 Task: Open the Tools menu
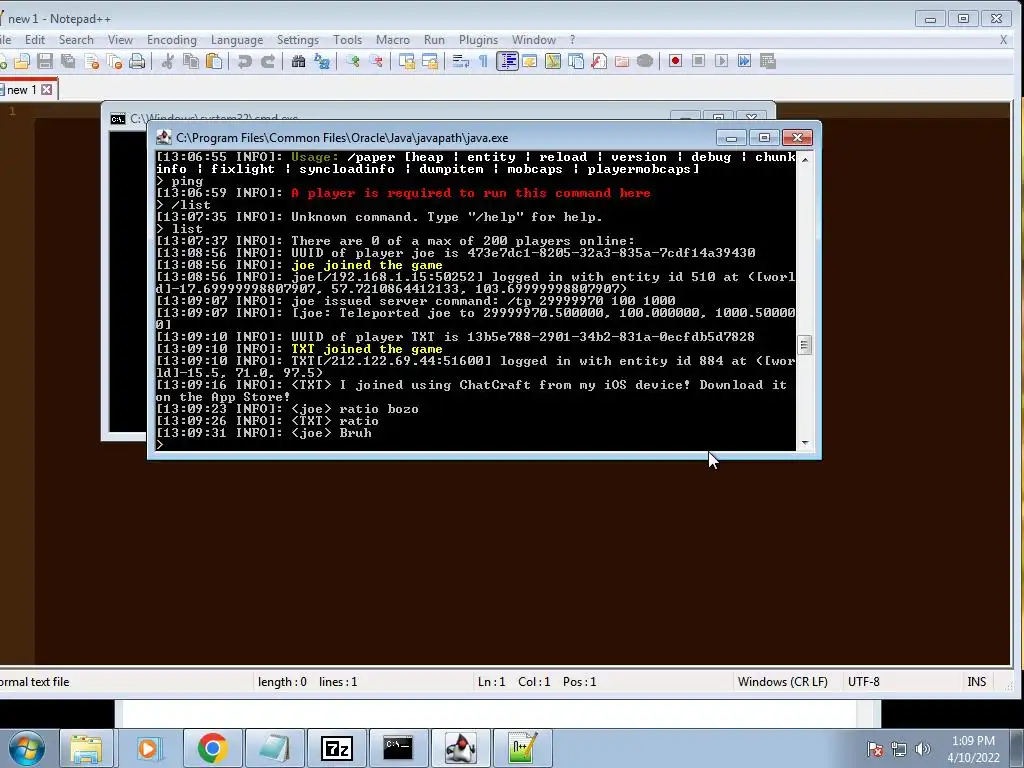347,40
